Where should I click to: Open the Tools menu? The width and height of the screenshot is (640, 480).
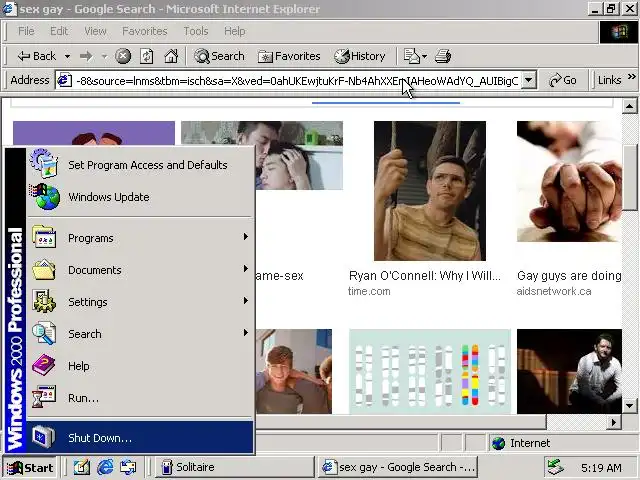[x=196, y=31]
